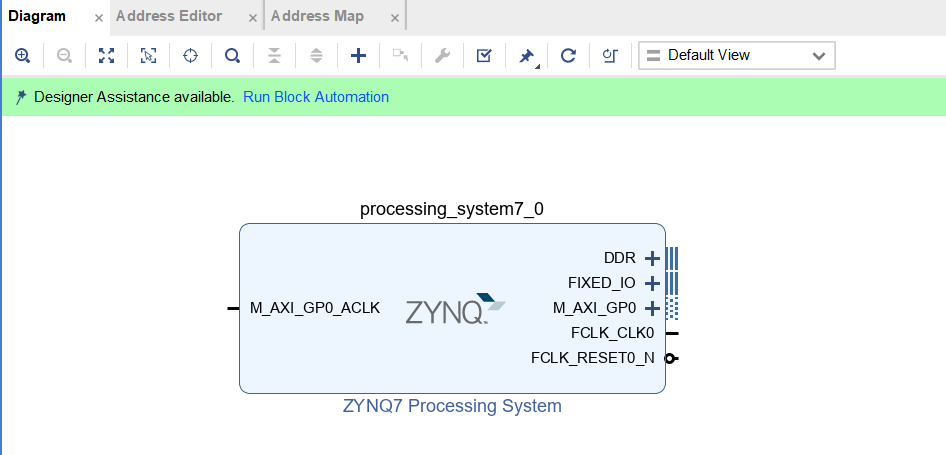The width and height of the screenshot is (946, 455).
Task: Click the Make External connection icon
Action: coord(401,56)
